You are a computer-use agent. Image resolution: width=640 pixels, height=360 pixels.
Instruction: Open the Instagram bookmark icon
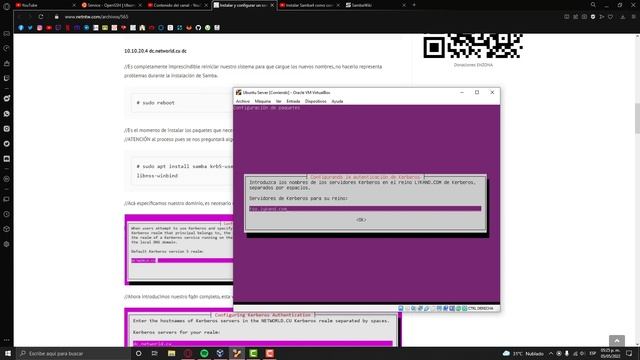coord(40,28)
